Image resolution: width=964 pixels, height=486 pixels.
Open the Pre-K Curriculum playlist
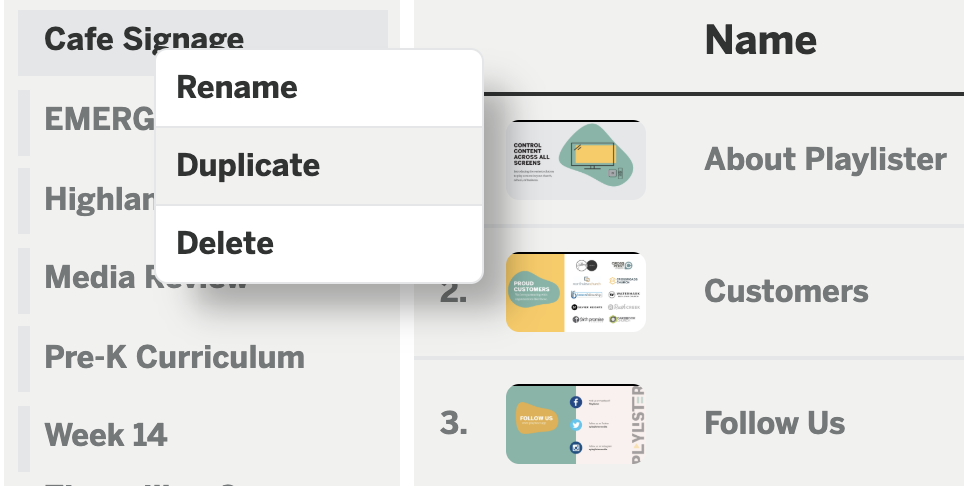tap(174, 357)
